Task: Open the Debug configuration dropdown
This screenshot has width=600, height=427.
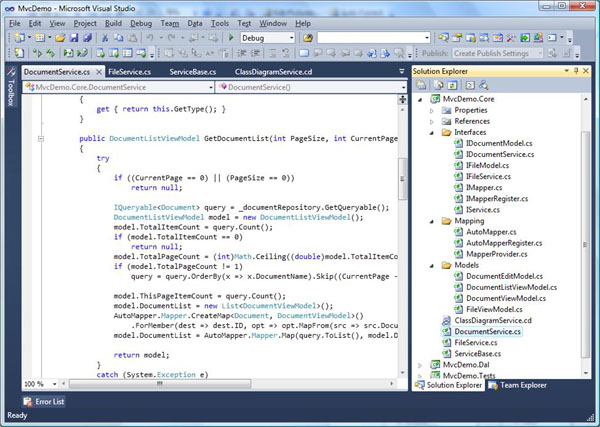Action: (292, 38)
